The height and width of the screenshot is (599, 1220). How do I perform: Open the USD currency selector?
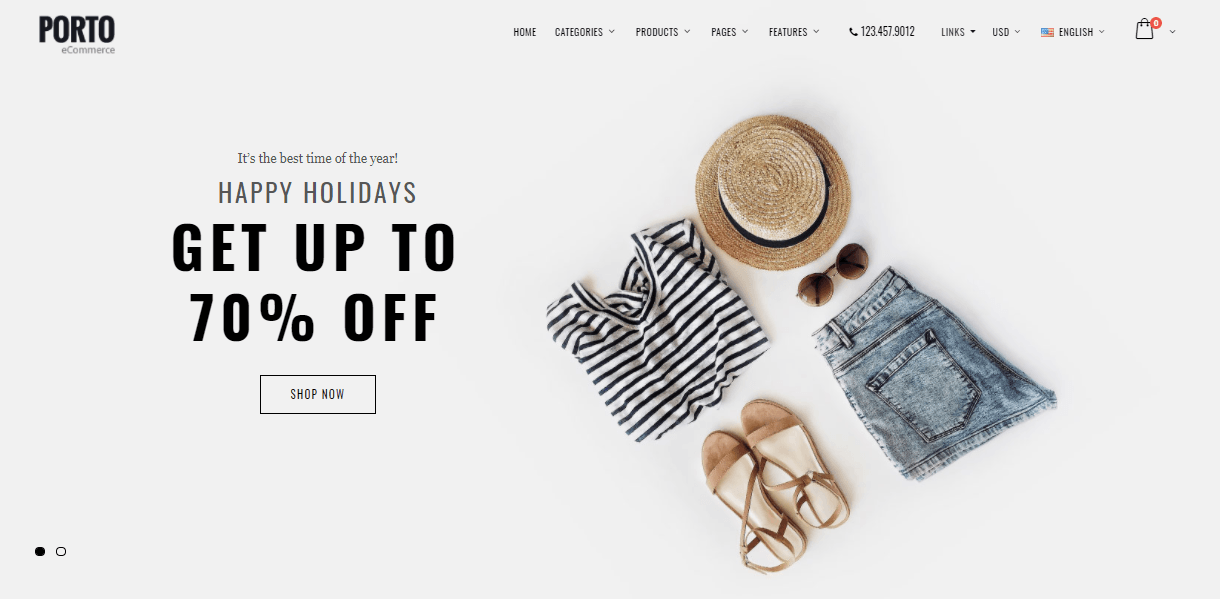[x=1006, y=32]
